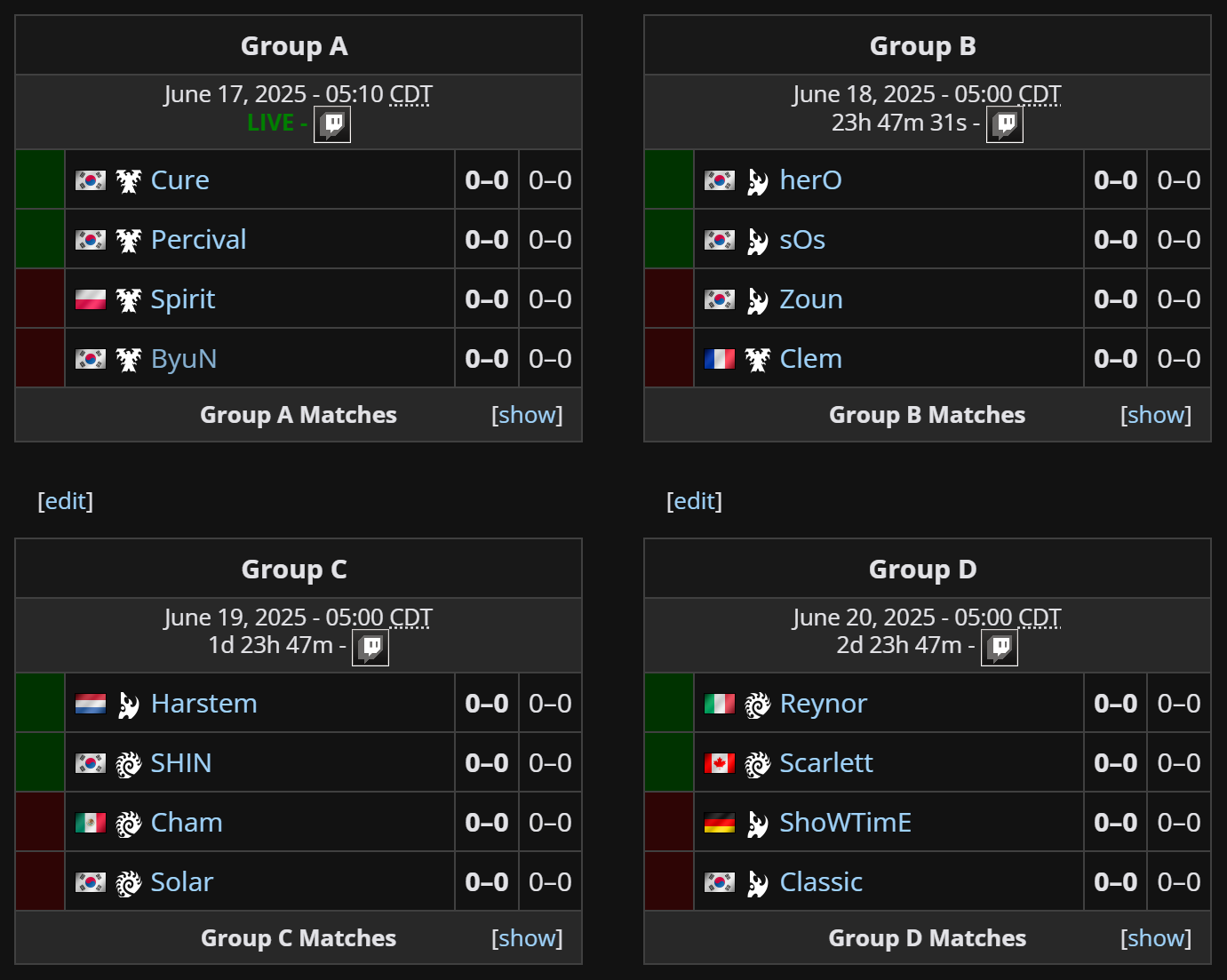
Task: Click the French flag beside Clem
Action: coord(720,359)
